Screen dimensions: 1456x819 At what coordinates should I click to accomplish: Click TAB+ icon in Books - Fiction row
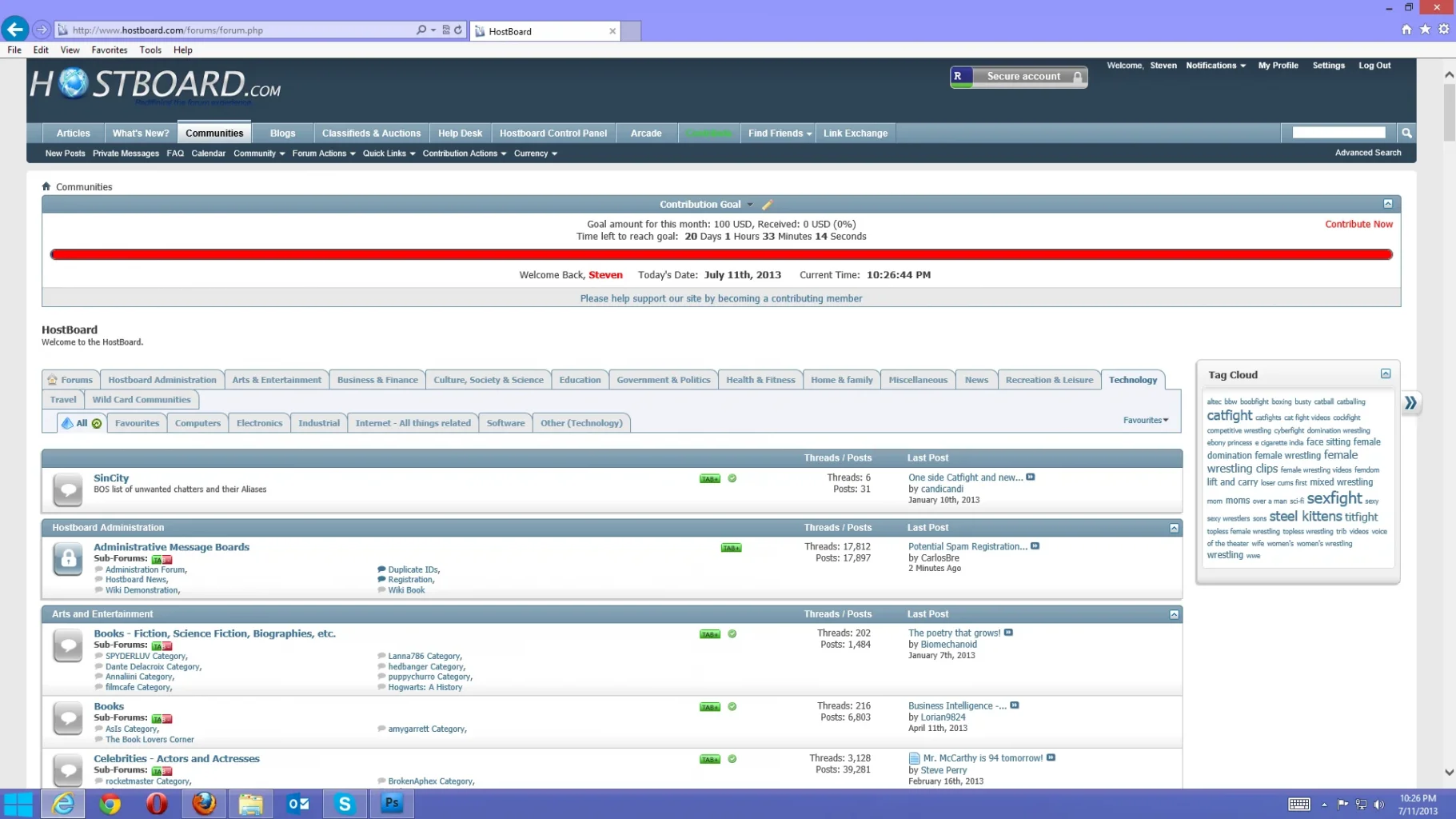[710, 634]
